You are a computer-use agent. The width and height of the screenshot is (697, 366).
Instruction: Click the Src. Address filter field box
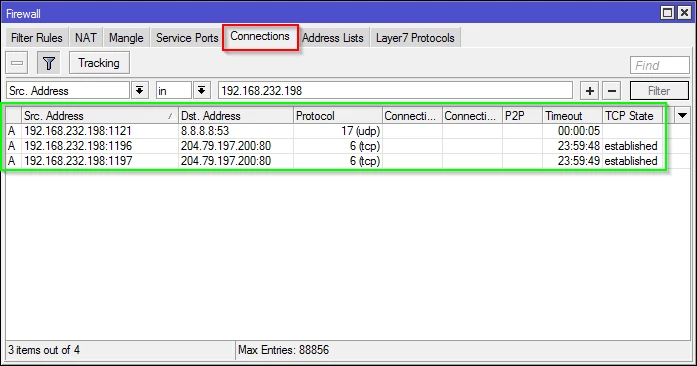point(68,91)
